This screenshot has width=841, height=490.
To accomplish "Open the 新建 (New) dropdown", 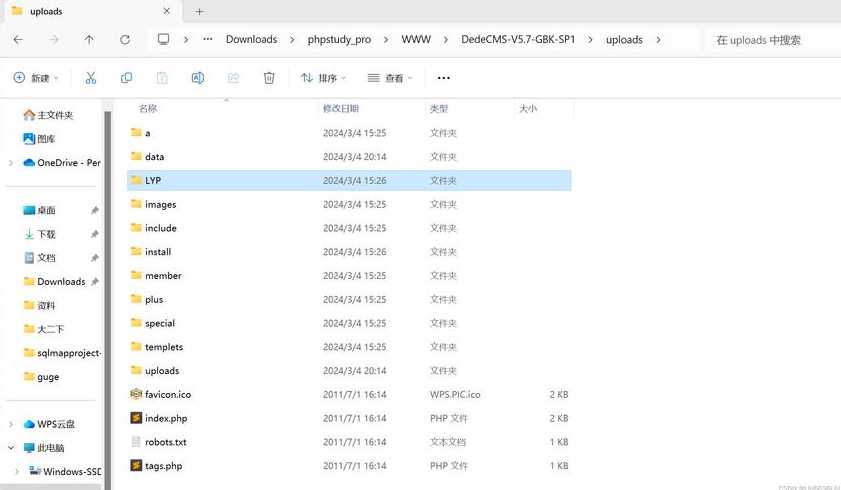I will 35,78.
